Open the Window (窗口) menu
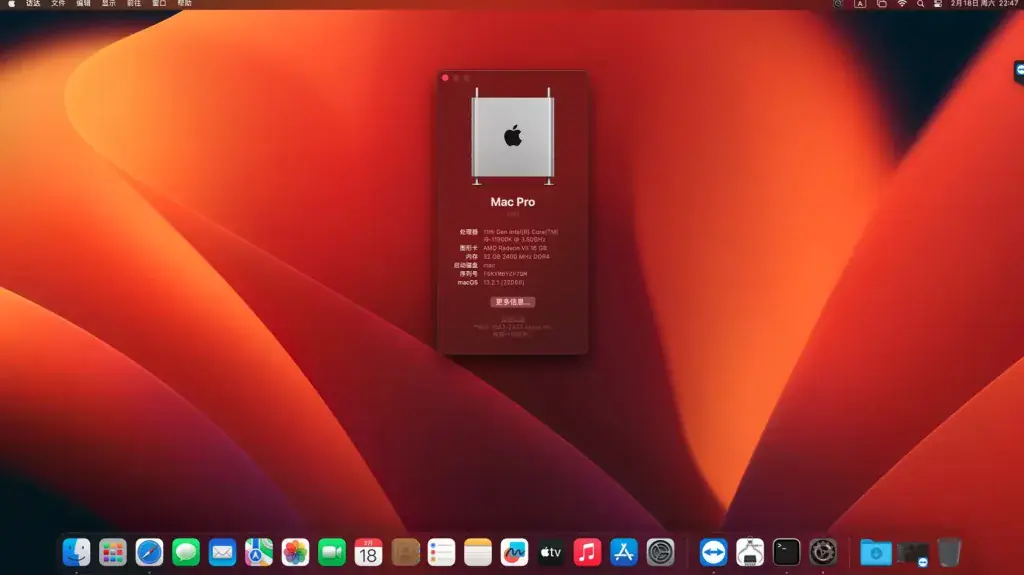 tap(159, 4)
